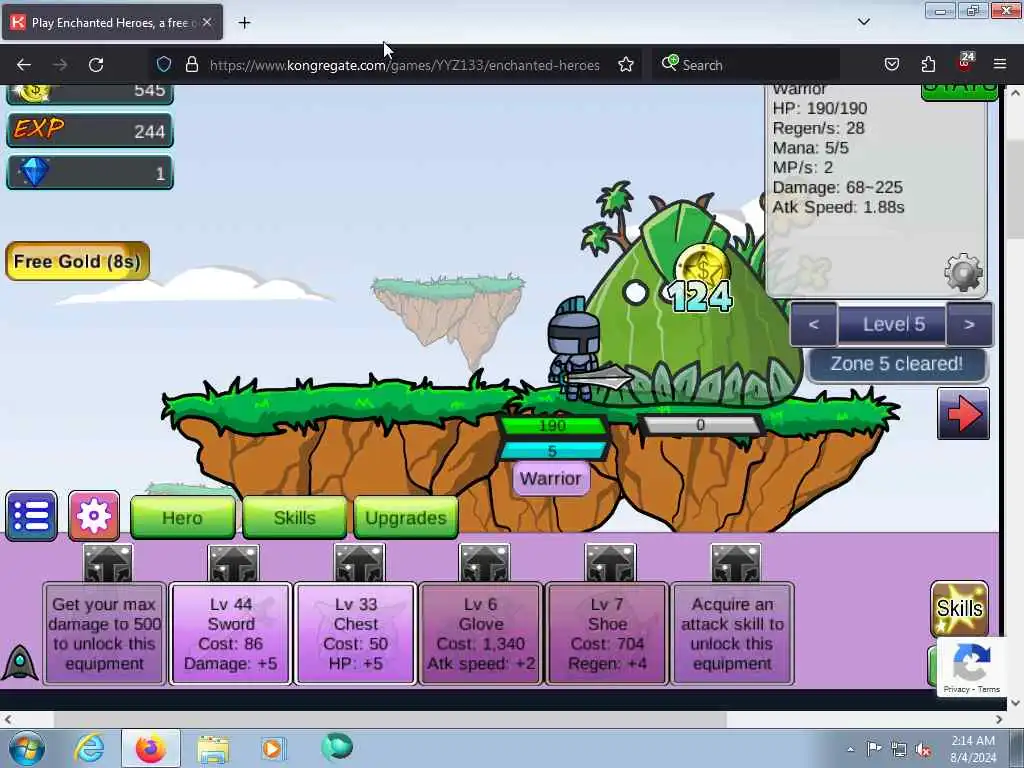Click the padlock site info icon

[x=191, y=65]
